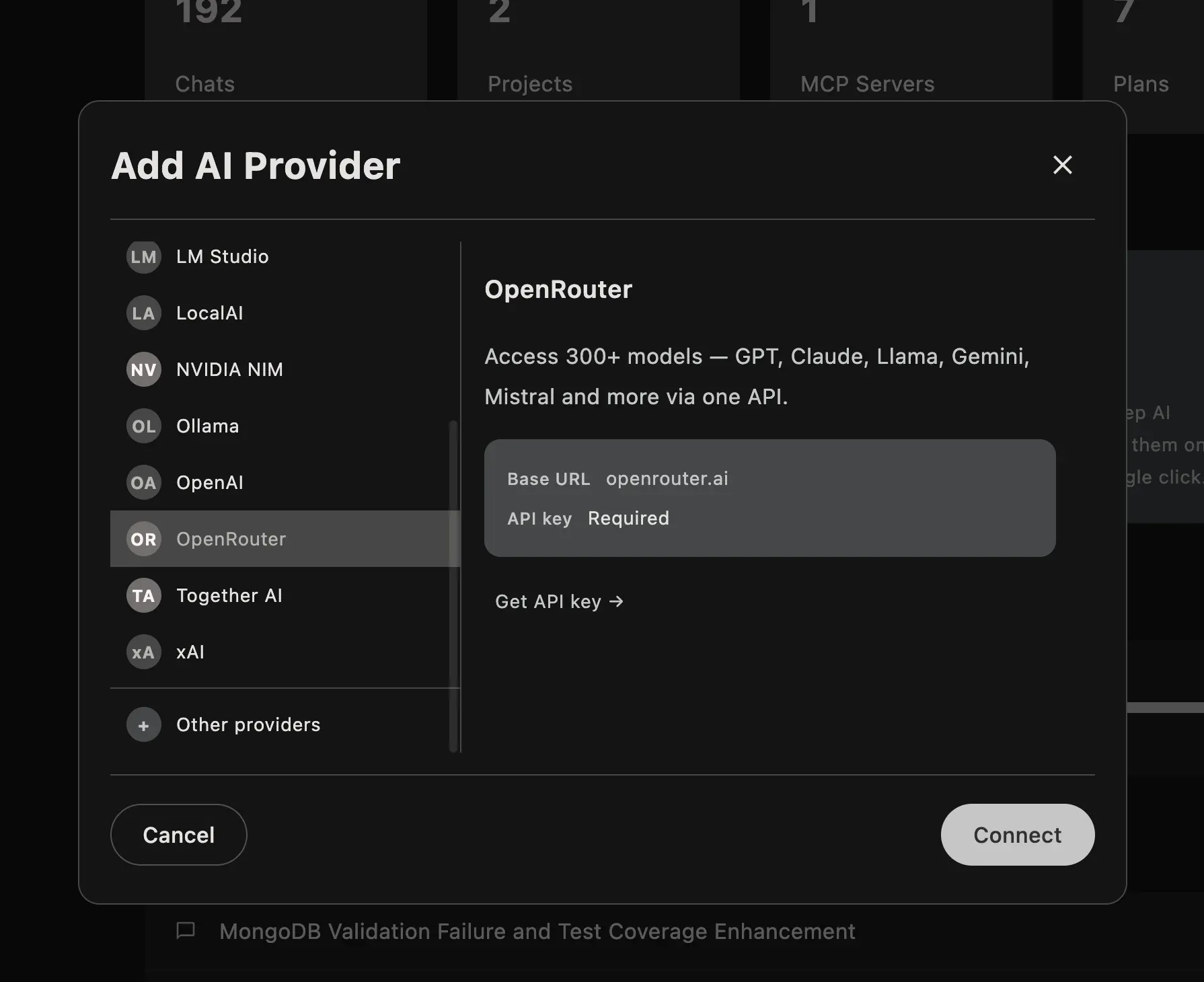
Task: Connect the OpenRouter provider
Action: (1018, 835)
